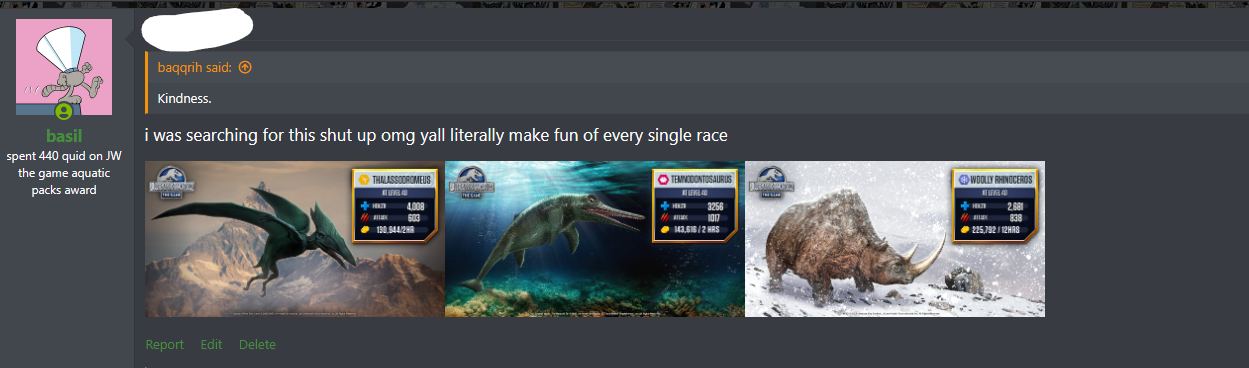Click the post text 'i was searching for this'

tap(230, 135)
